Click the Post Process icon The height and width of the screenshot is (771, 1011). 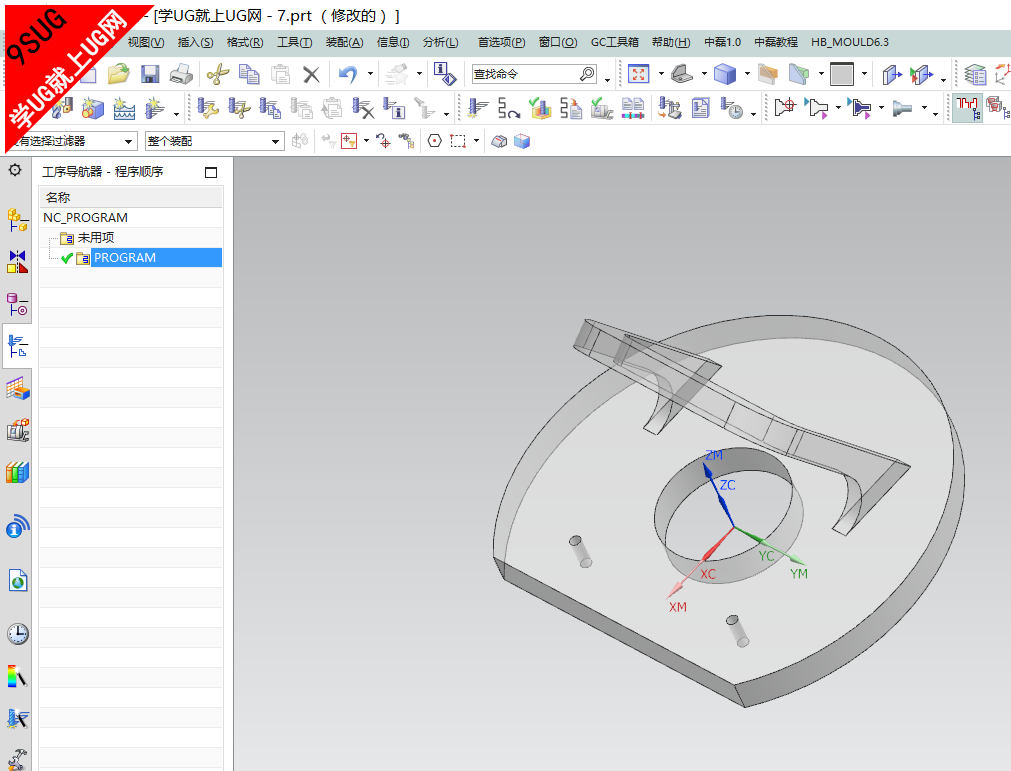pyautogui.click(x=669, y=108)
